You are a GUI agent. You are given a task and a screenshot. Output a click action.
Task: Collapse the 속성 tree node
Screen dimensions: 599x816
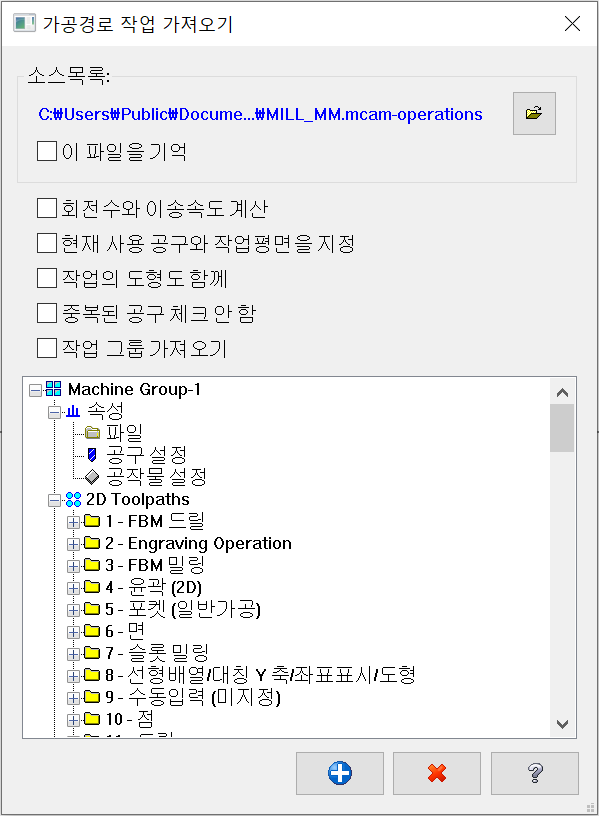pyautogui.click(x=54, y=413)
